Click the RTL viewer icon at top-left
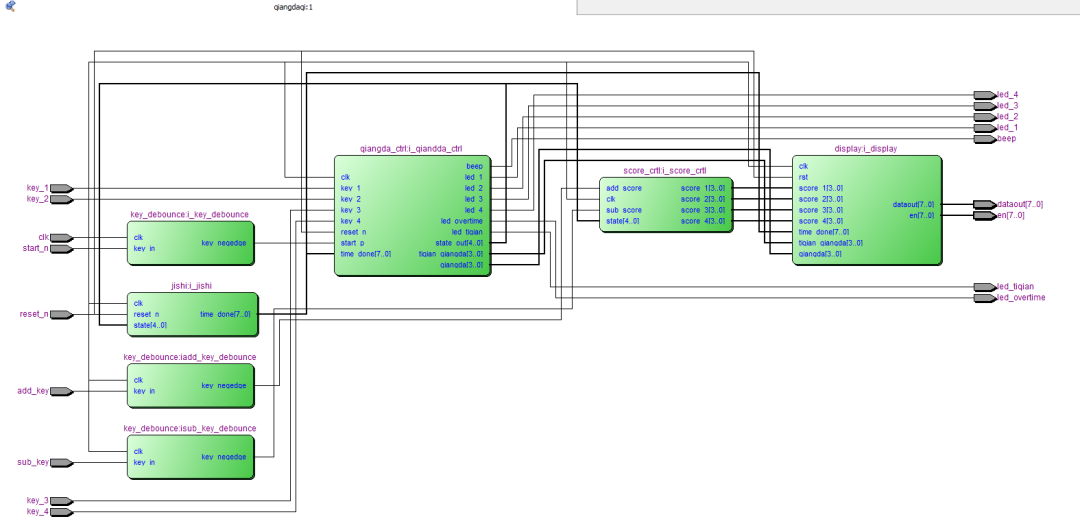 tap(10, 6)
